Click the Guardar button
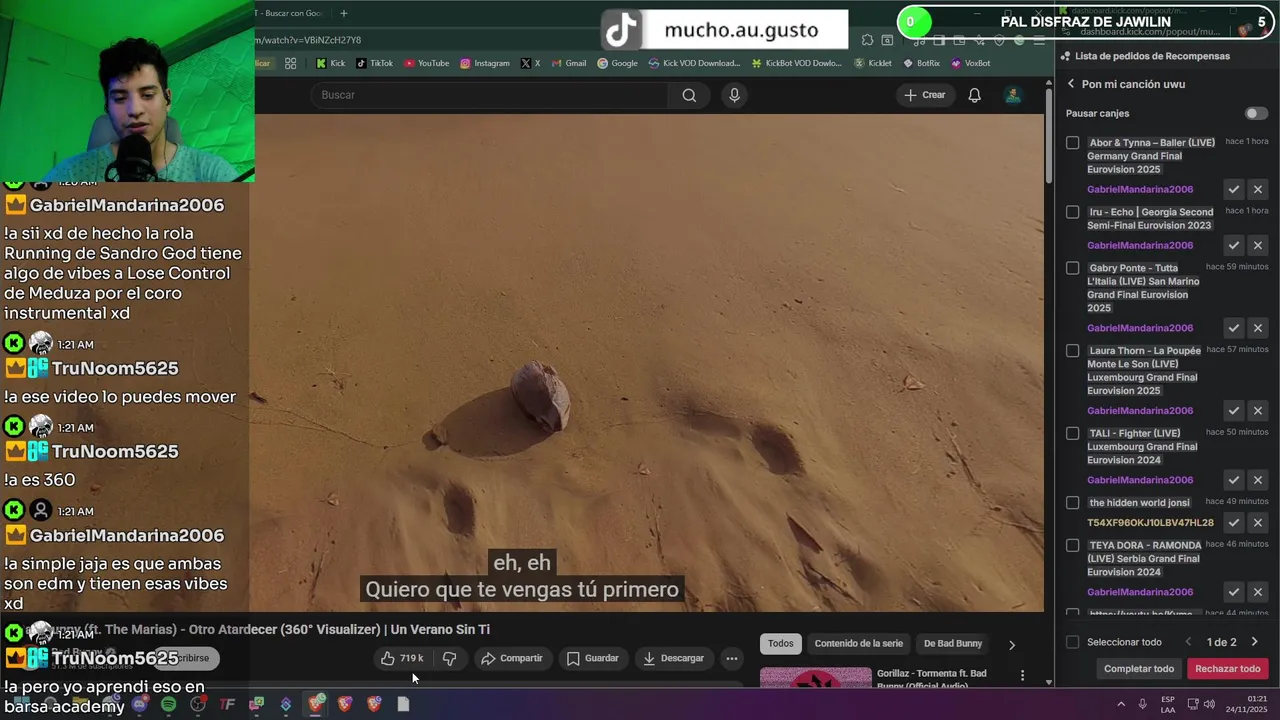1280x720 pixels. coord(592,658)
